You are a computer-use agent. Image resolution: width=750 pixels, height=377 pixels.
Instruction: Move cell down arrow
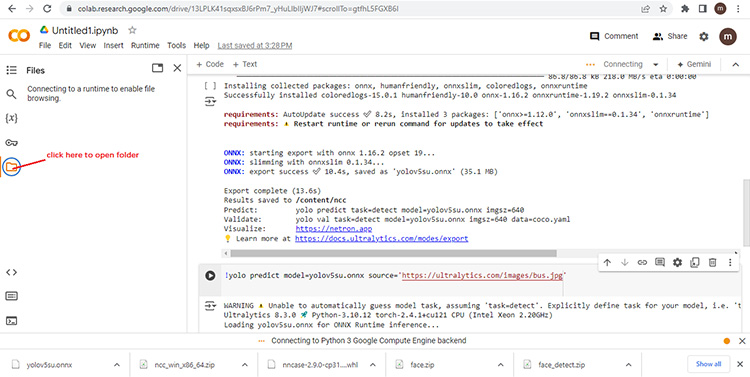(625, 262)
